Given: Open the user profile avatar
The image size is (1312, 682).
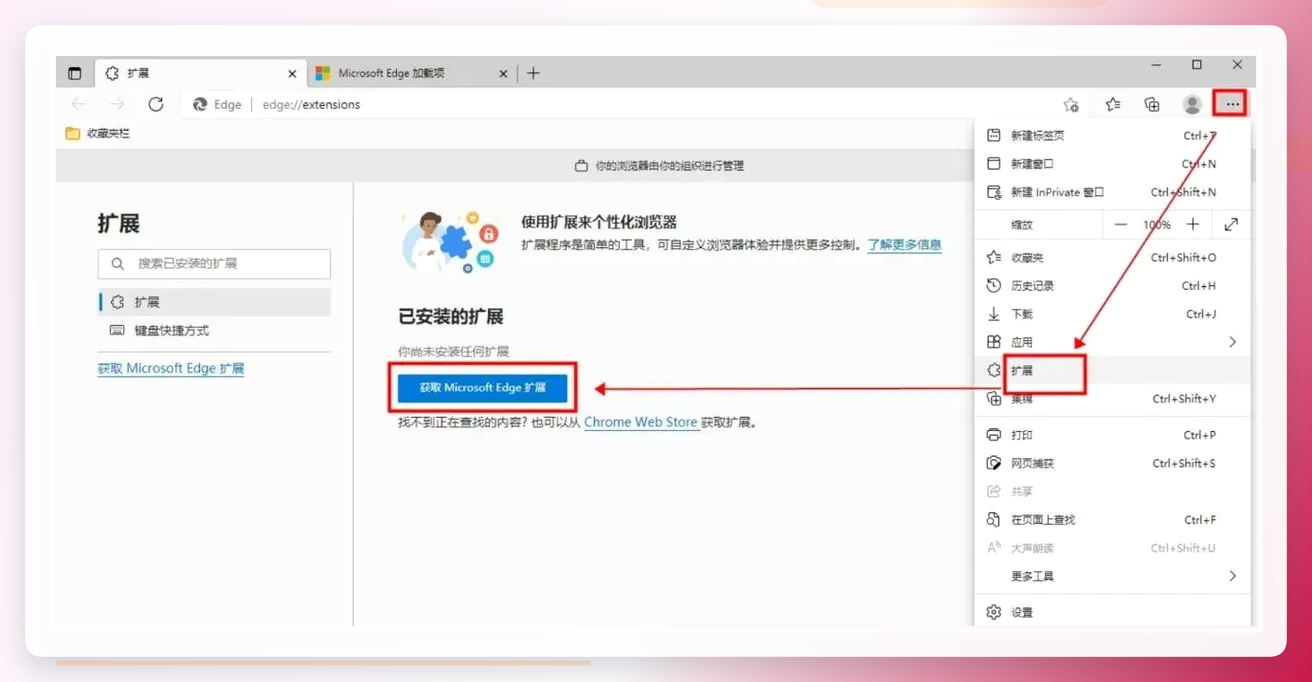Looking at the screenshot, I should pyautogui.click(x=1192, y=104).
